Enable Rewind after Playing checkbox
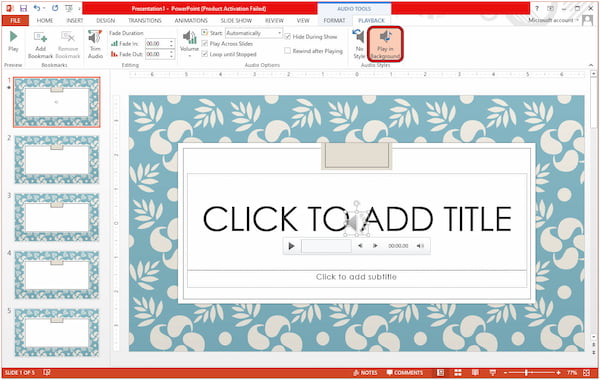The height and width of the screenshot is (380, 600). pyautogui.click(x=287, y=51)
